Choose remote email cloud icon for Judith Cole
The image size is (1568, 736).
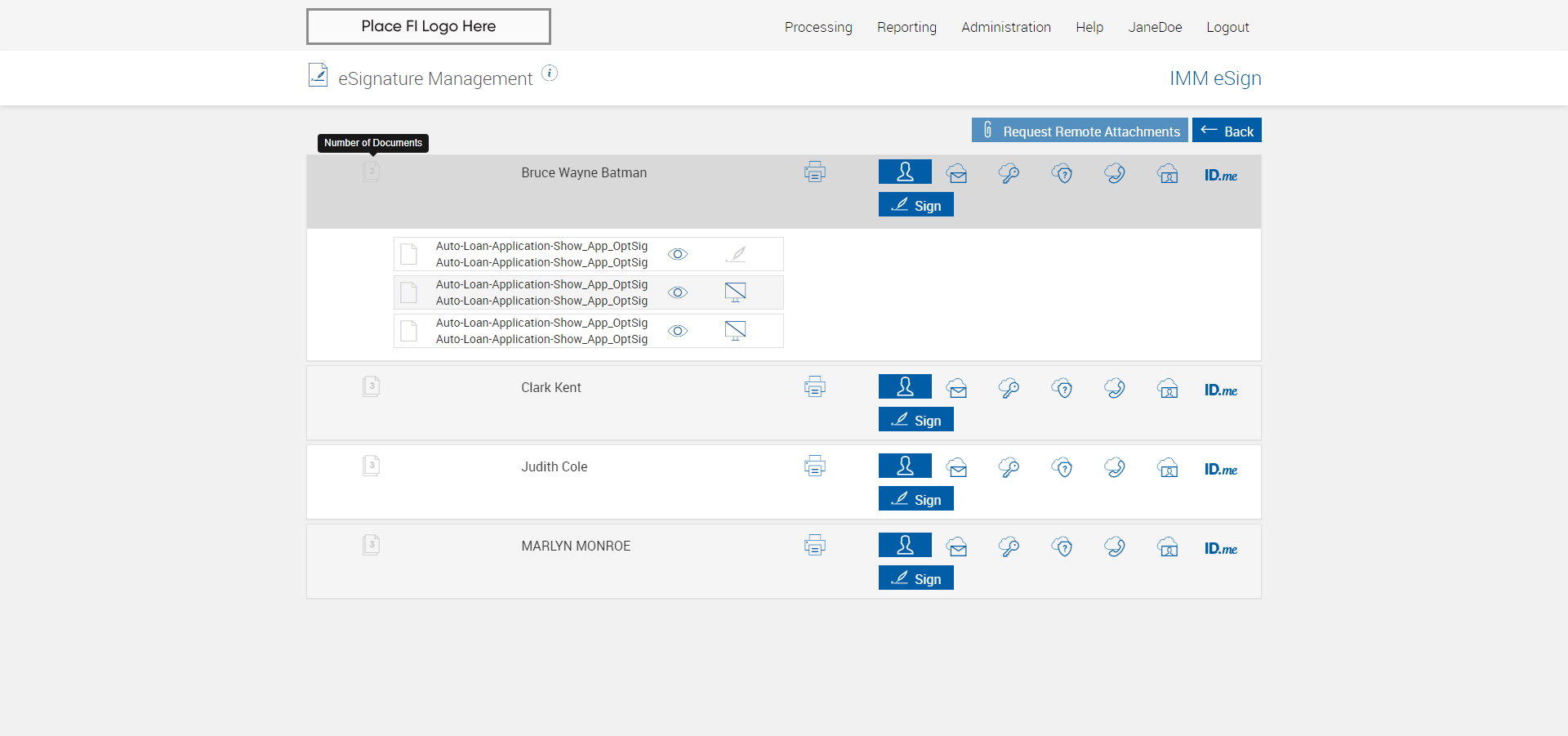[957, 467]
